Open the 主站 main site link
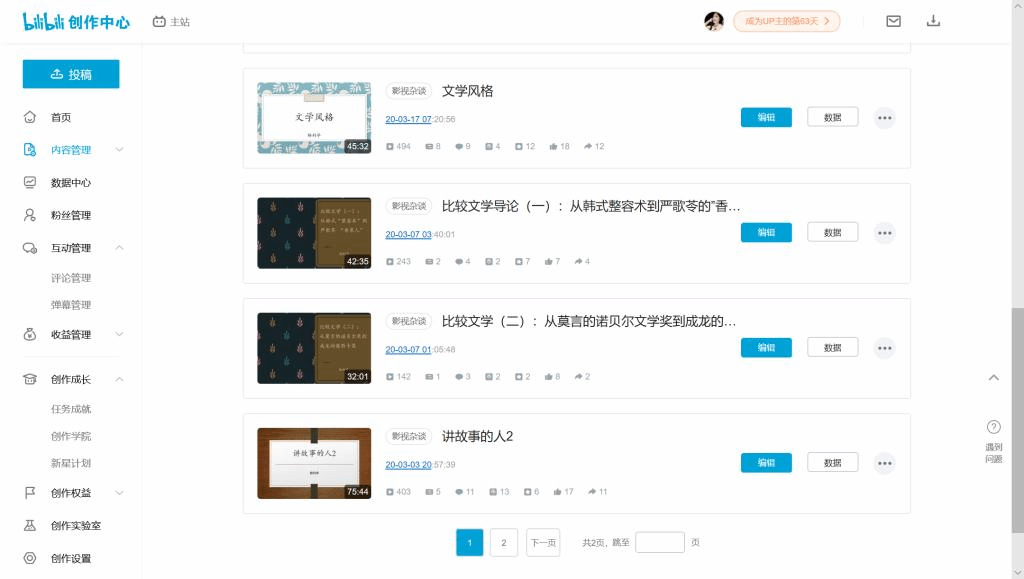 (171, 22)
